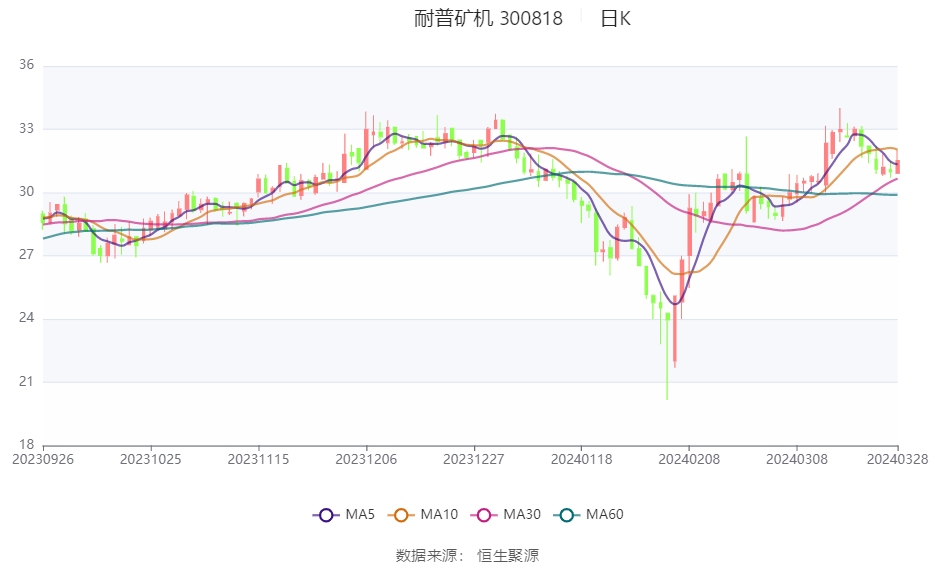Click the 20230926 start date label
This screenshot has height=568, width=935.
43,460
